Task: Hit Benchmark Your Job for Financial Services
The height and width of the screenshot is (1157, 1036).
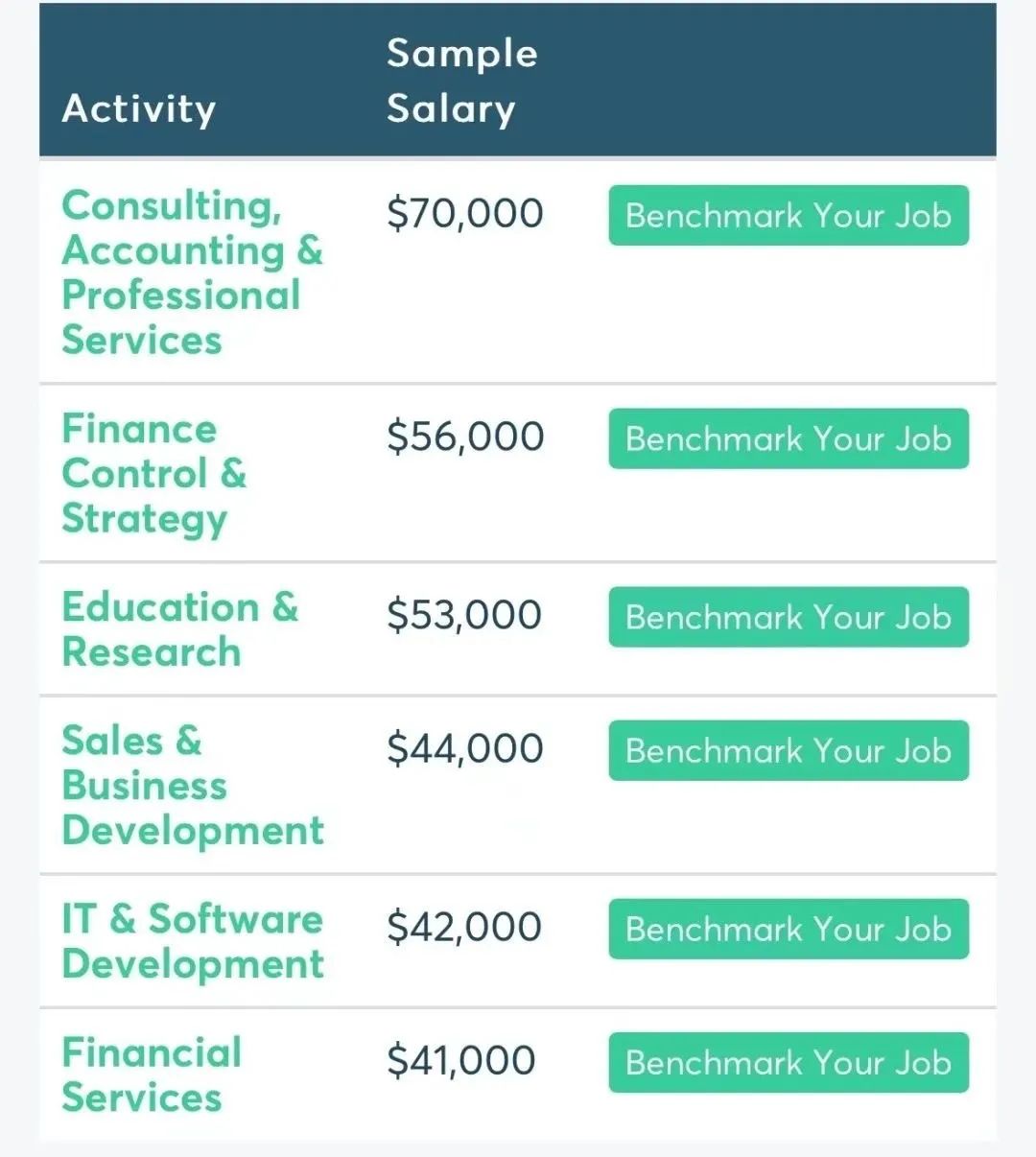Action: pyautogui.click(x=788, y=1062)
